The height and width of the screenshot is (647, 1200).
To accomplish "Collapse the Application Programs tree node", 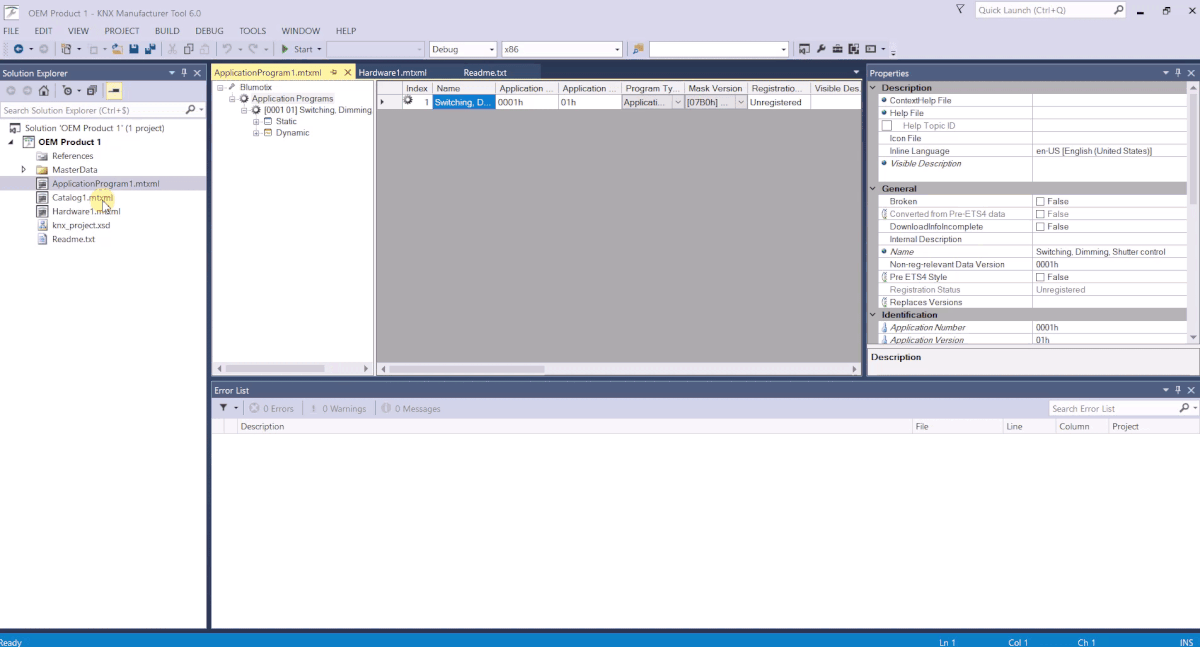I will (x=232, y=99).
